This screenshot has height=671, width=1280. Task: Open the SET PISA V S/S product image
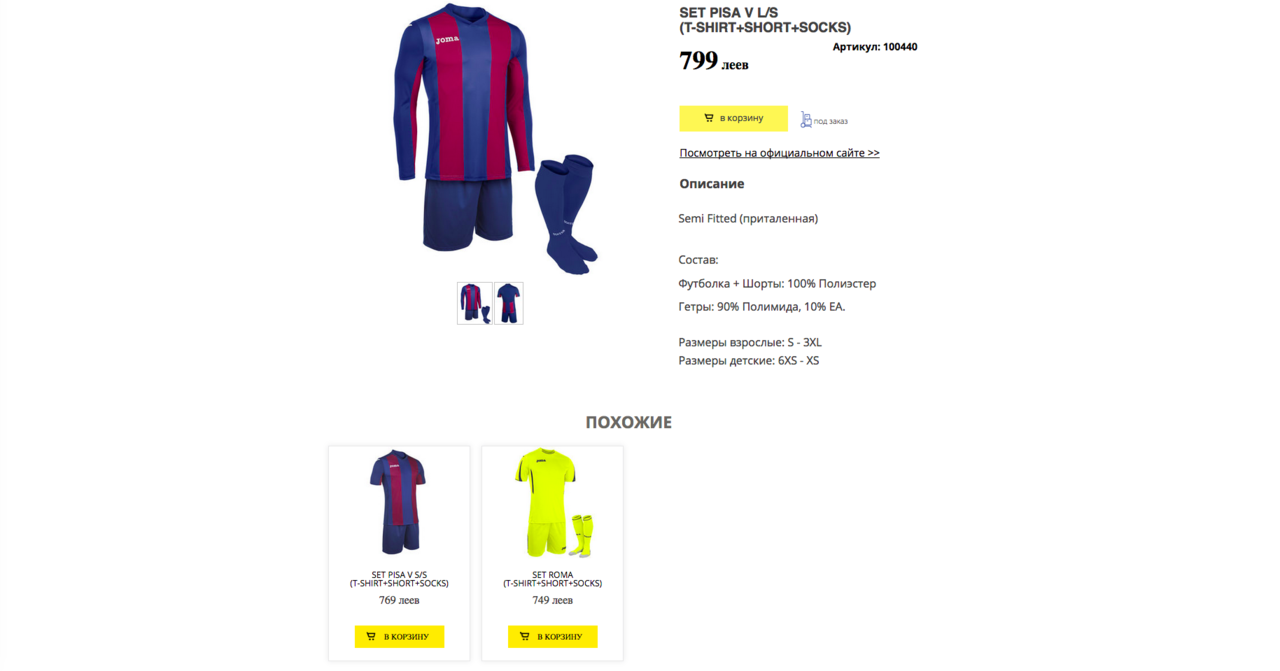(398, 502)
